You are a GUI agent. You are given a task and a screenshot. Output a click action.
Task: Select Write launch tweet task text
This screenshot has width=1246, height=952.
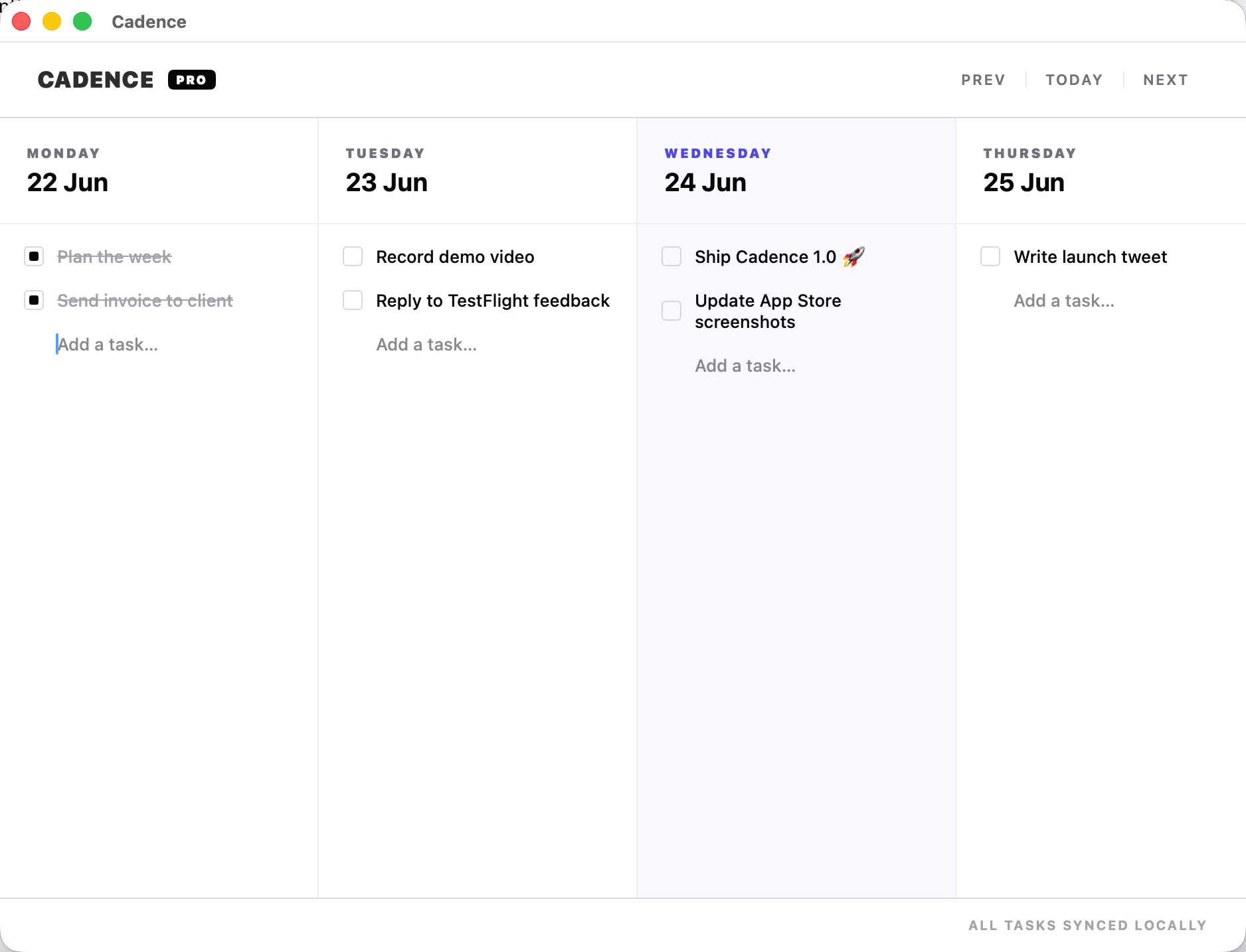tap(1090, 257)
